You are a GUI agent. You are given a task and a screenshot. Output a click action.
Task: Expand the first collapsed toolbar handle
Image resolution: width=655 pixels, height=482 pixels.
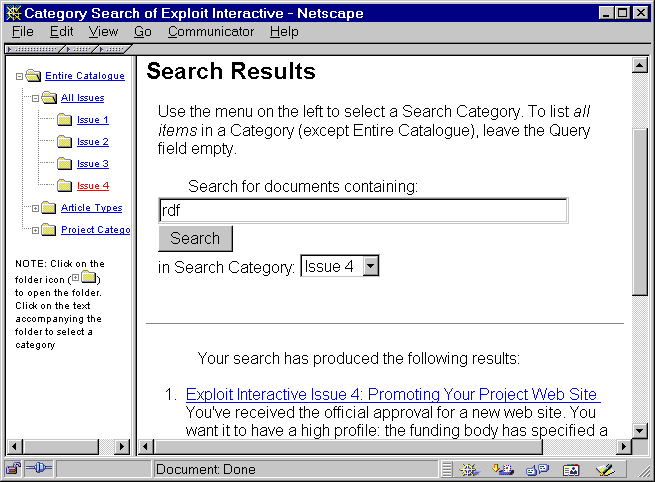pos(34,49)
